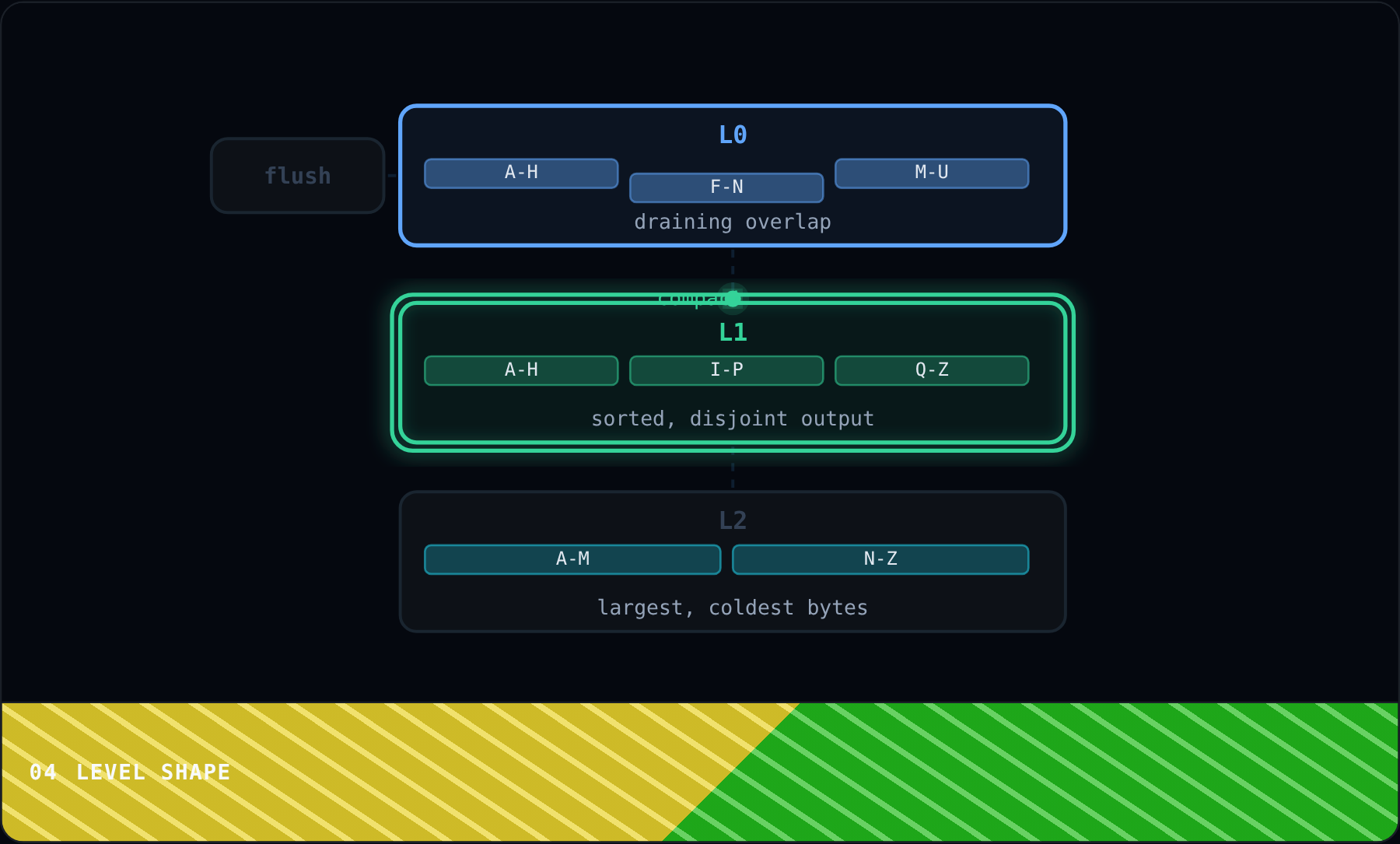The height and width of the screenshot is (844, 1400).
Task: Select the A-M segment in L2
Action: pyautogui.click(x=572, y=559)
